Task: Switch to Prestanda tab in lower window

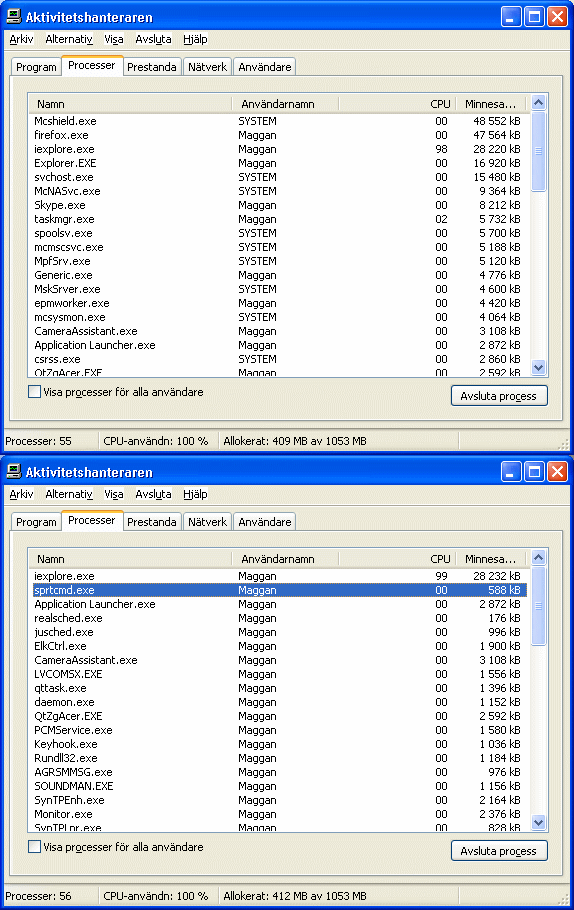Action: [x=152, y=522]
